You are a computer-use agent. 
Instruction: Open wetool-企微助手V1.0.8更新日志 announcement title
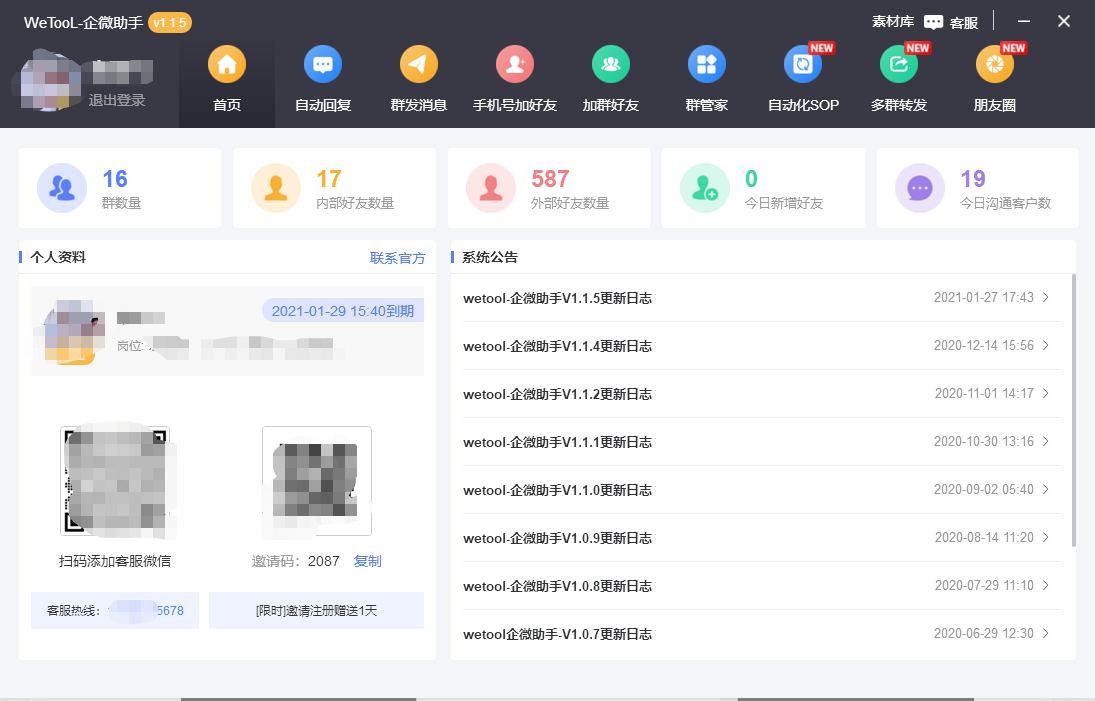(557, 586)
